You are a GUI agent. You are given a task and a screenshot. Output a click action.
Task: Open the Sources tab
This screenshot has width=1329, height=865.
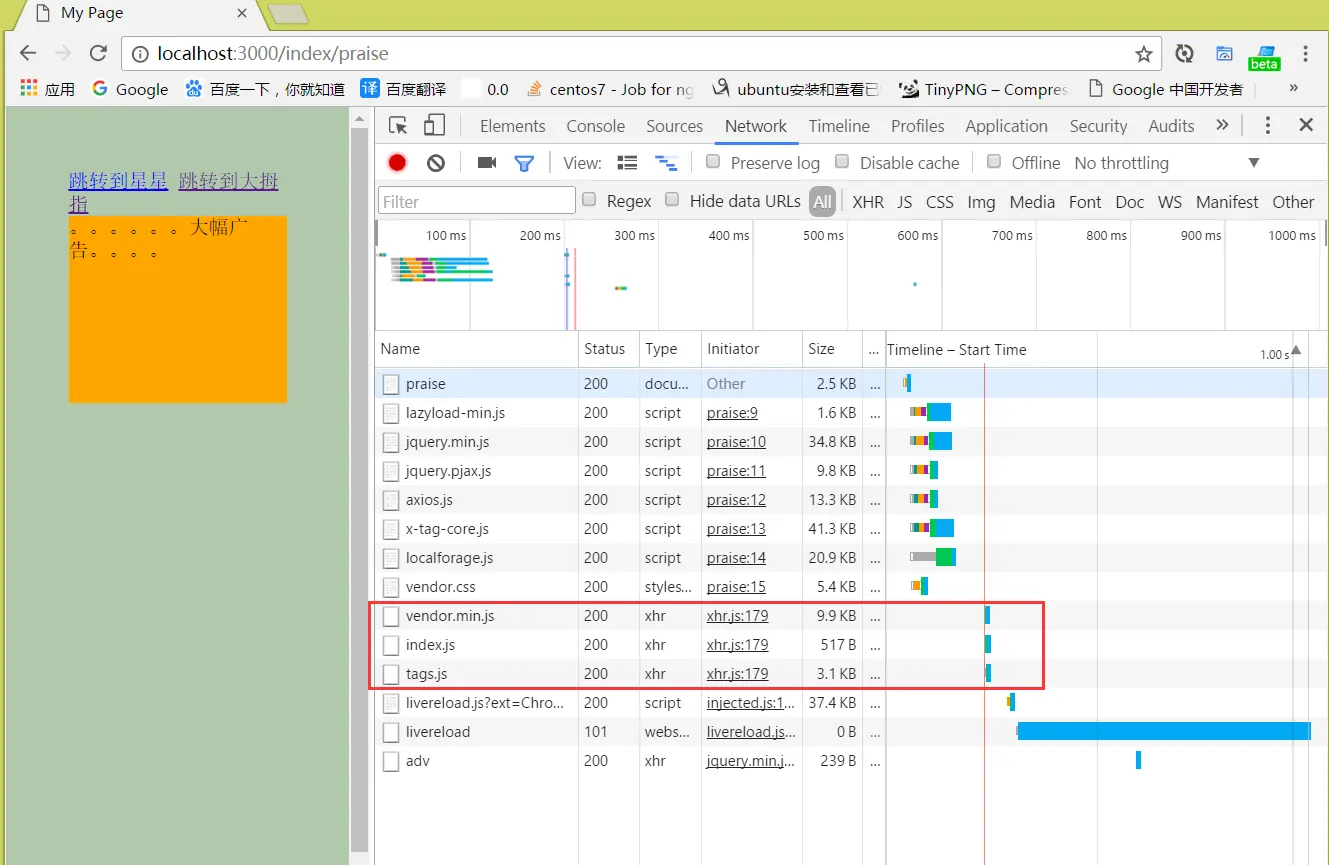click(674, 126)
